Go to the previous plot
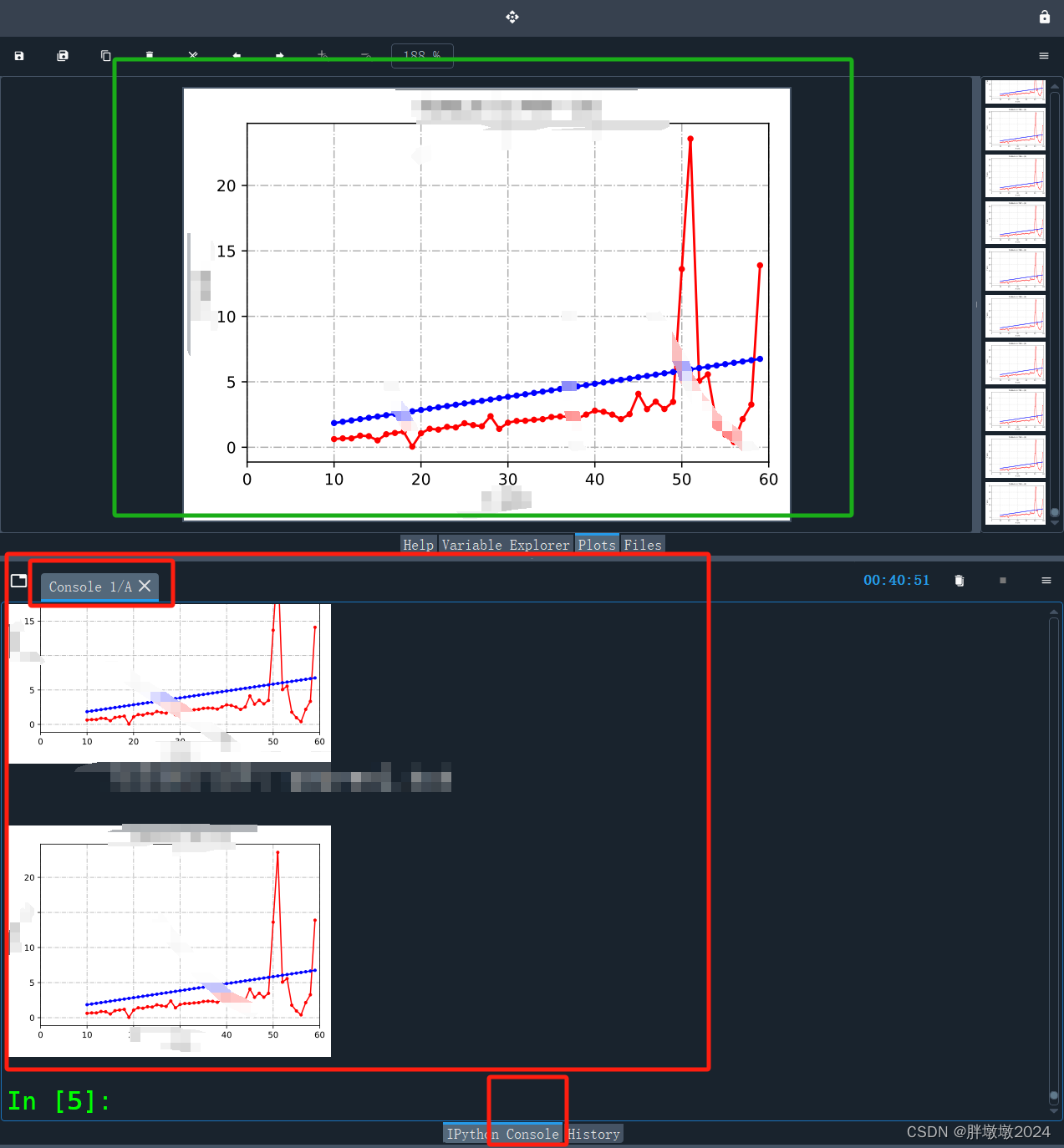Viewport: 1064px width, 1148px height. click(237, 55)
